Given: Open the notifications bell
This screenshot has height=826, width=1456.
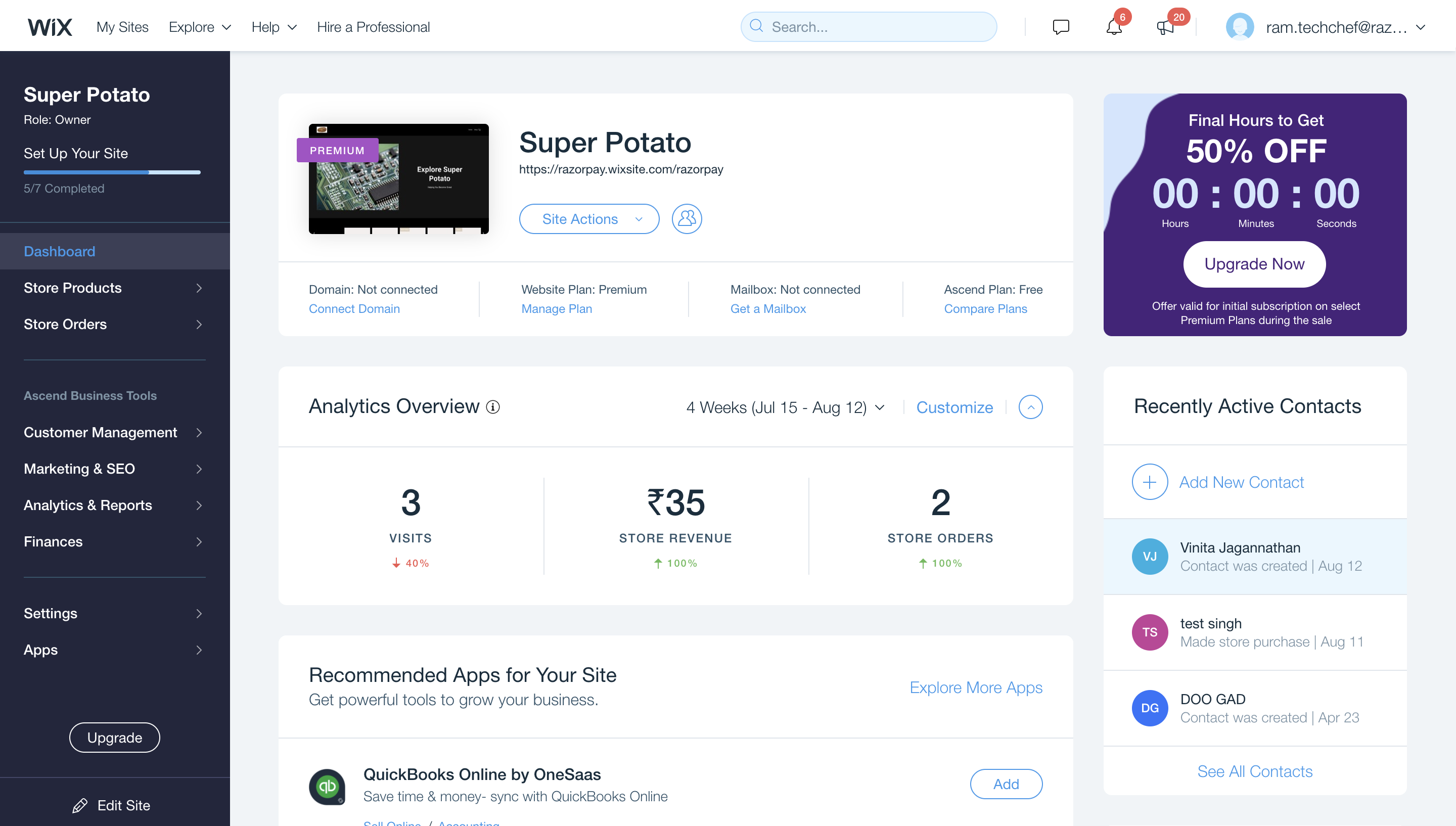Looking at the screenshot, I should (1114, 27).
